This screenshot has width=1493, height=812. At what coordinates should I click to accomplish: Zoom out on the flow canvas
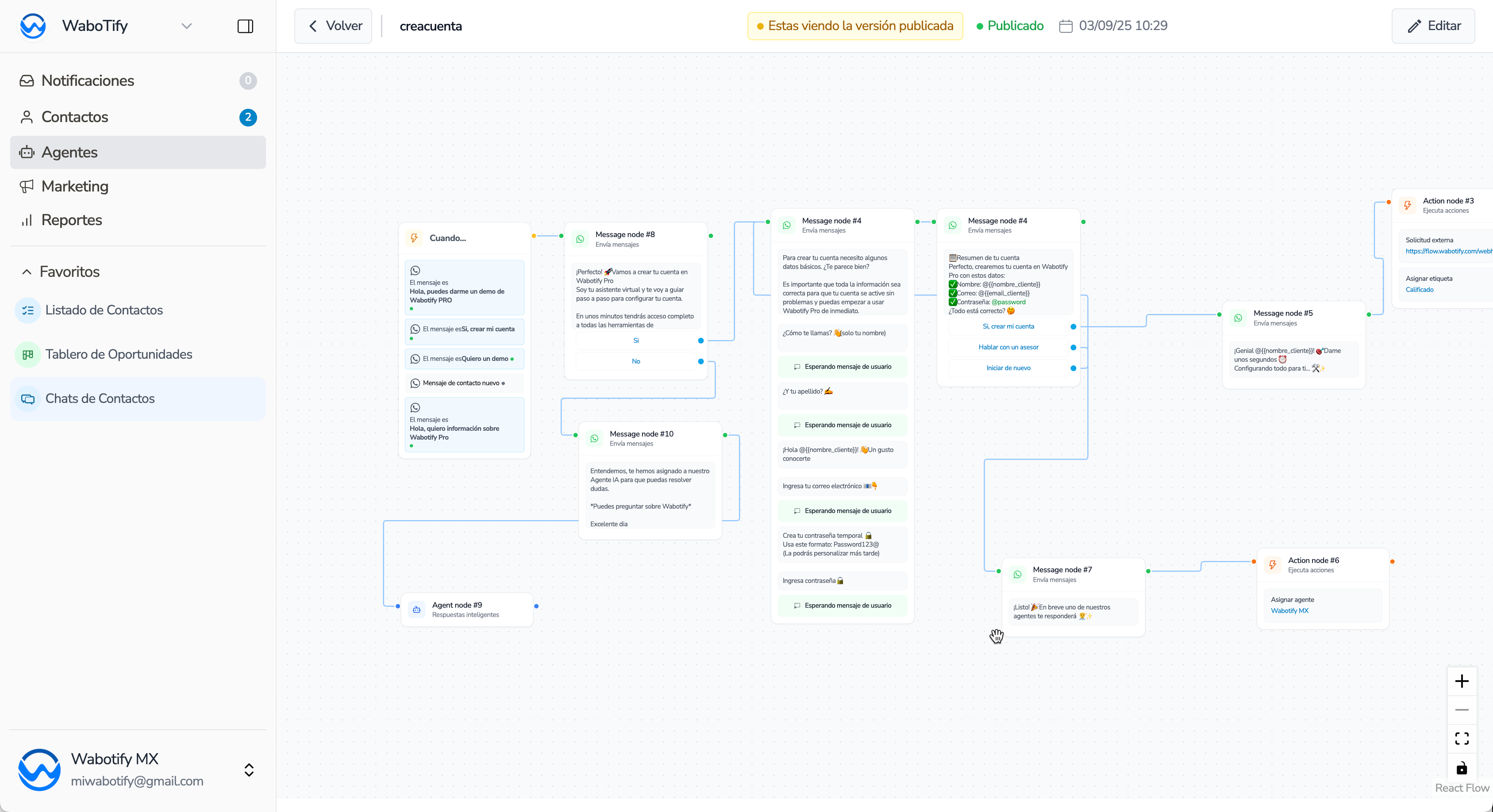1462,710
